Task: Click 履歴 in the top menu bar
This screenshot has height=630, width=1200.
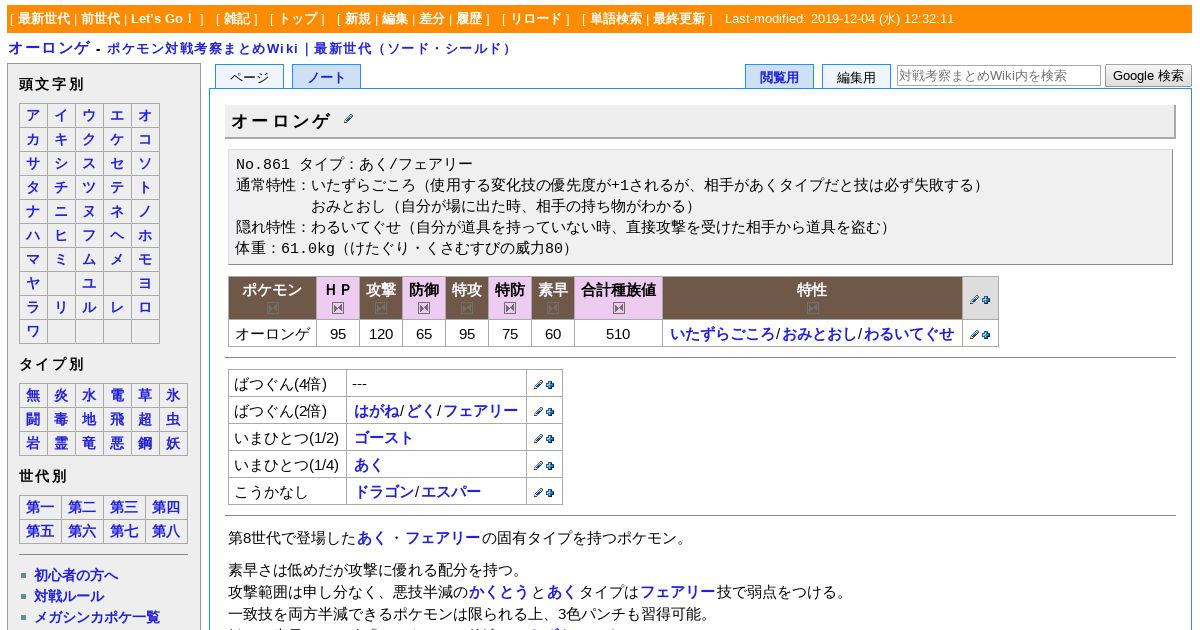Action: pyautogui.click(x=469, y=19)
